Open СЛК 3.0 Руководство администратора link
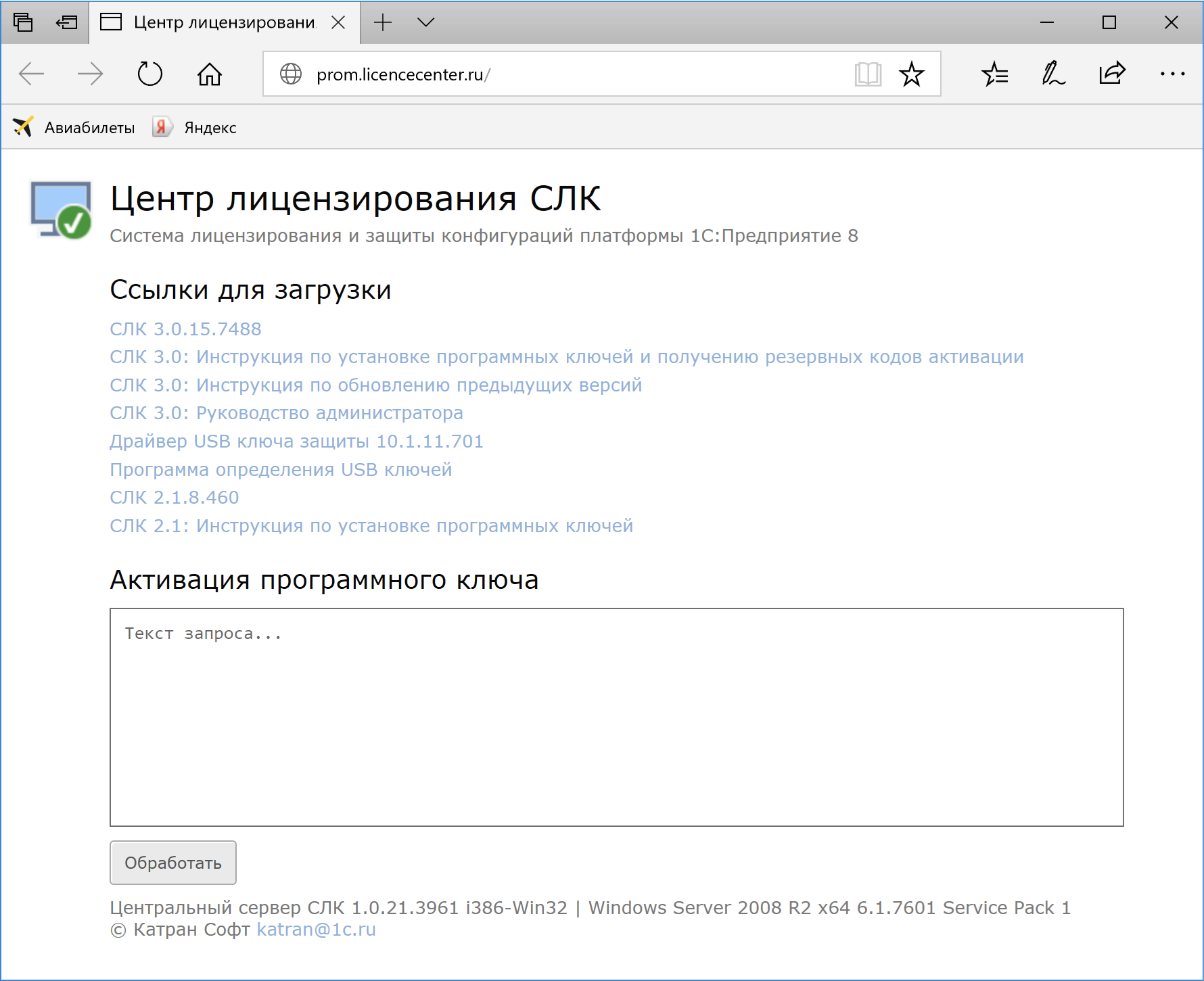Image resolution: width=1204 pixels, height=981 pixels. coord(287,412)
